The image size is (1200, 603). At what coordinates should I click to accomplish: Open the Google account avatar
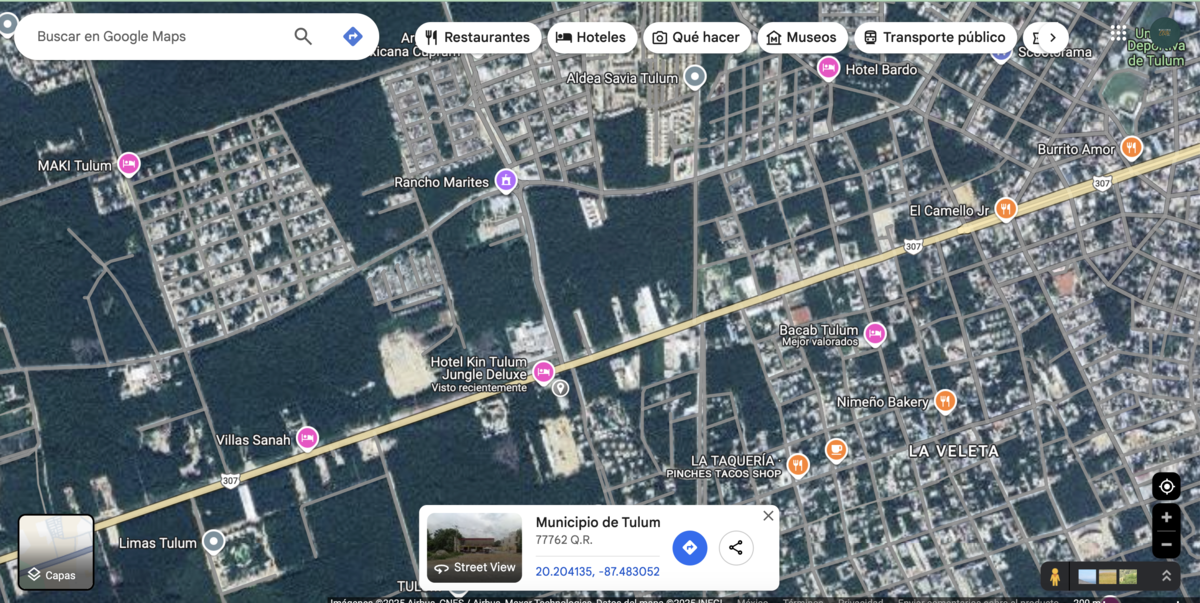1166,33
